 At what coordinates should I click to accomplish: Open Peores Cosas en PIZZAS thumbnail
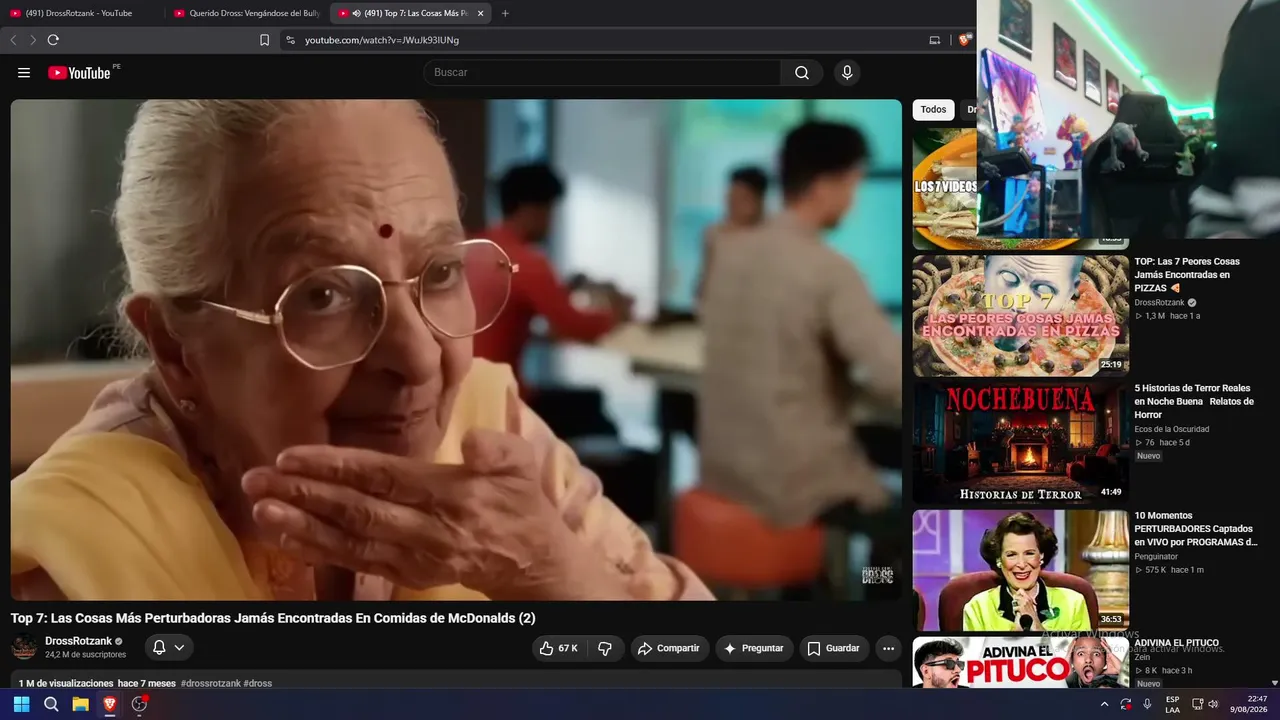click(1020, 316)
